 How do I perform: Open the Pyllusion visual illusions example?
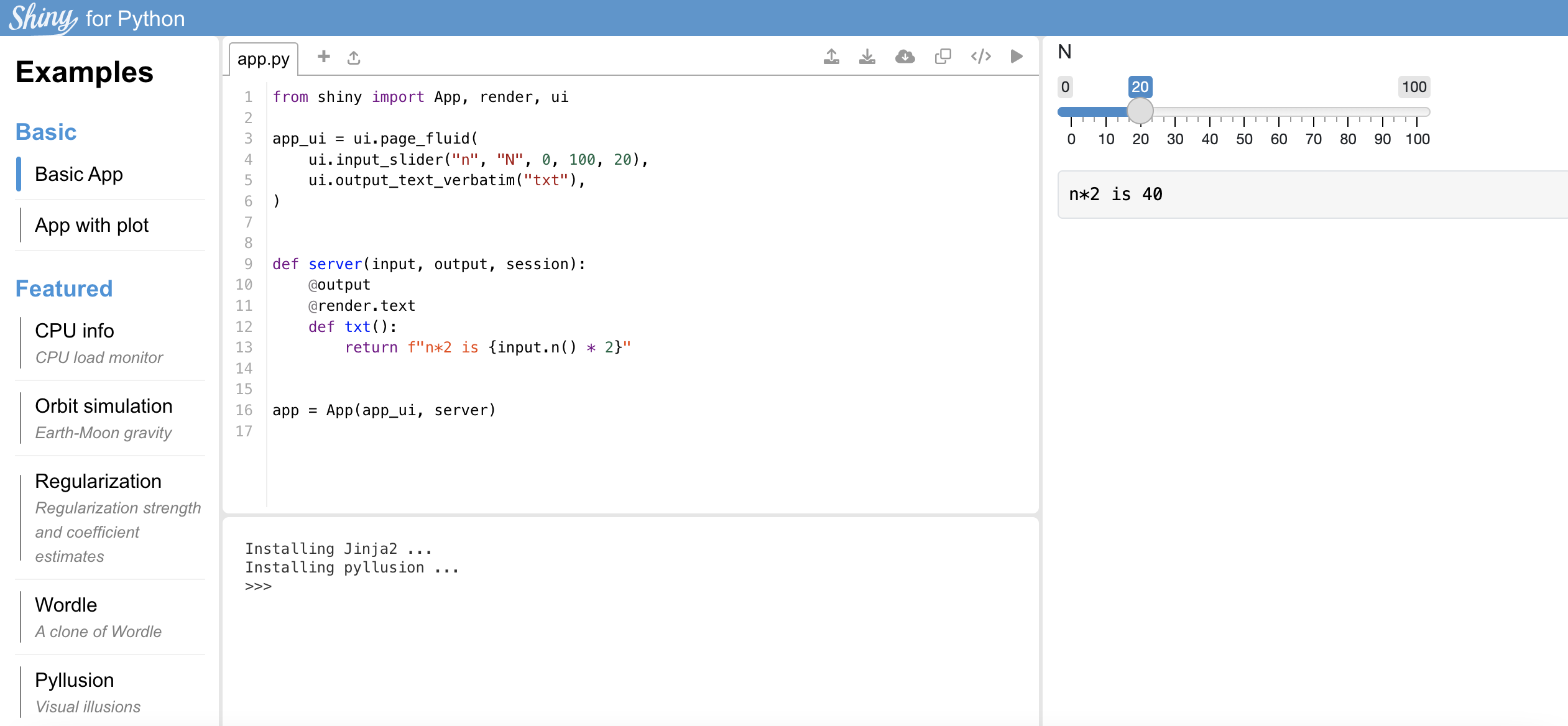click(x=75, y=680)
